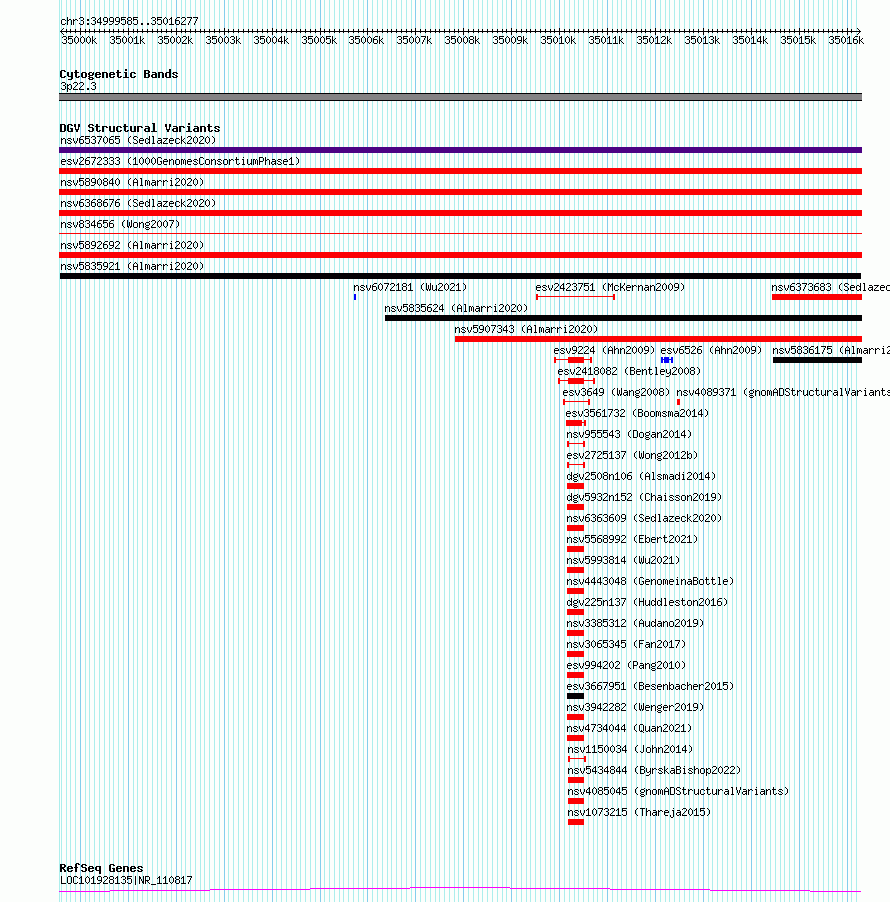Open esv3667951 (Besenbacher2015) label
Image resolution: width=890 pixels, height=902 pixels.
650,686
